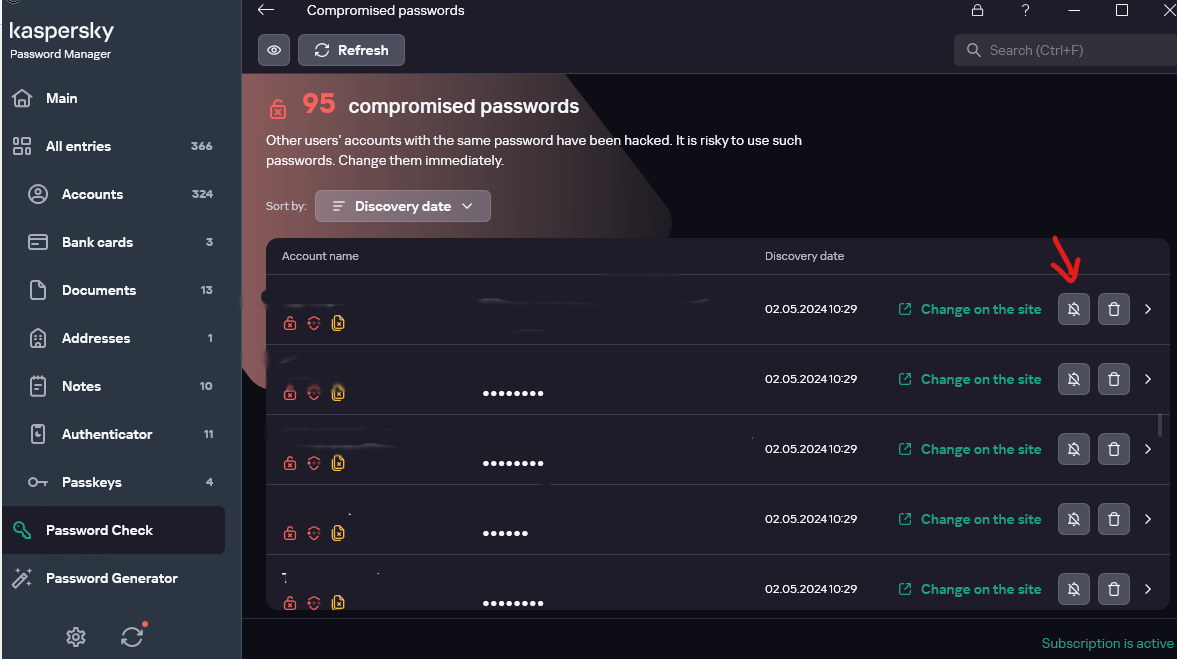This screenshot has width=1177, height=659.
Task: Click Change on the site for second entry
Action: click(970, 380)
